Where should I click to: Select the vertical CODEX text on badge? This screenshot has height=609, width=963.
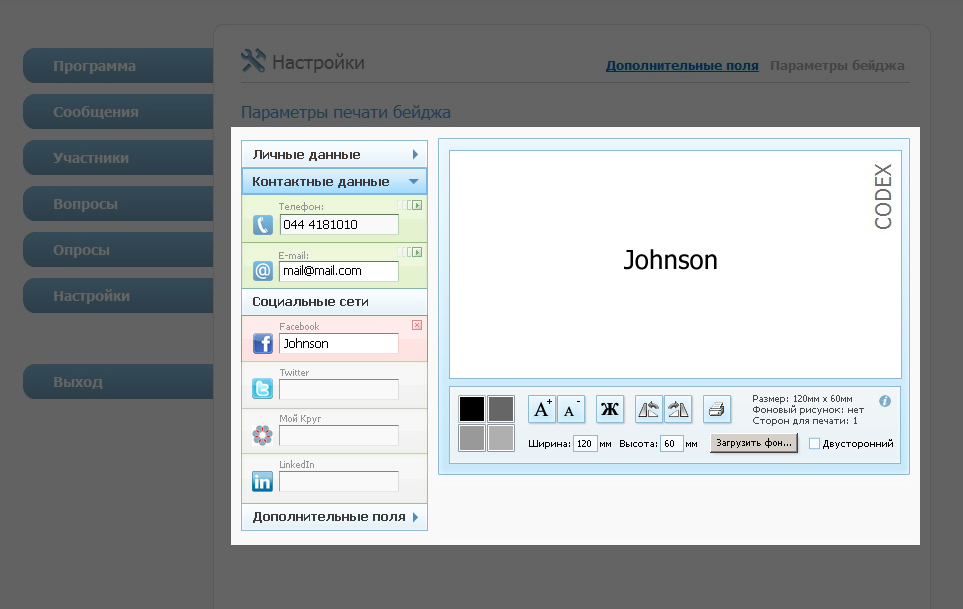883,196
